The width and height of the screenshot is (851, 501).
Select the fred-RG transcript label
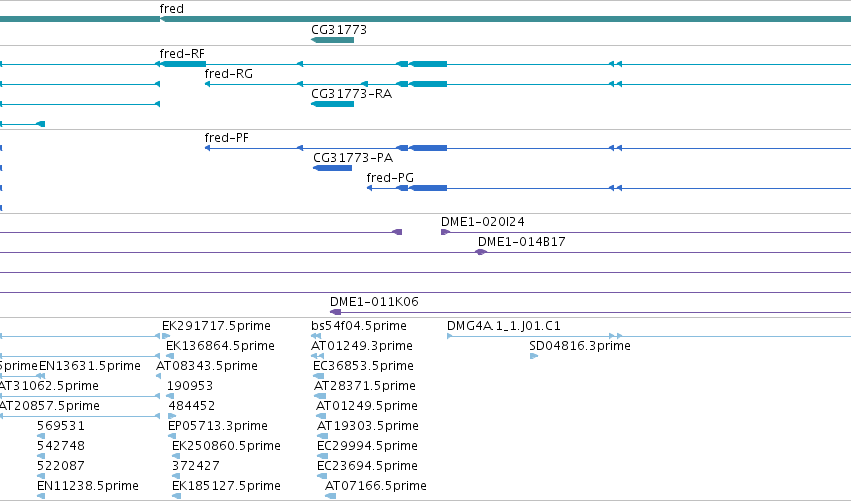tap(228, 73)
